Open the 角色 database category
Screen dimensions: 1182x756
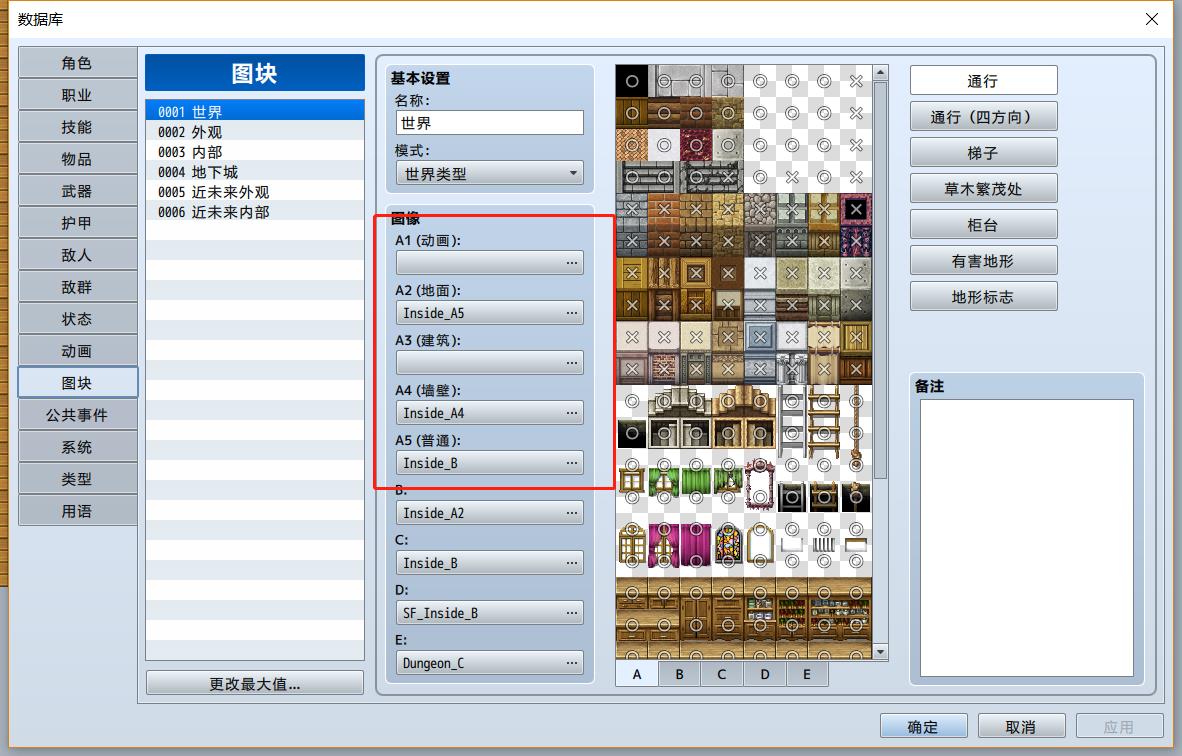[x=78, y=63]
